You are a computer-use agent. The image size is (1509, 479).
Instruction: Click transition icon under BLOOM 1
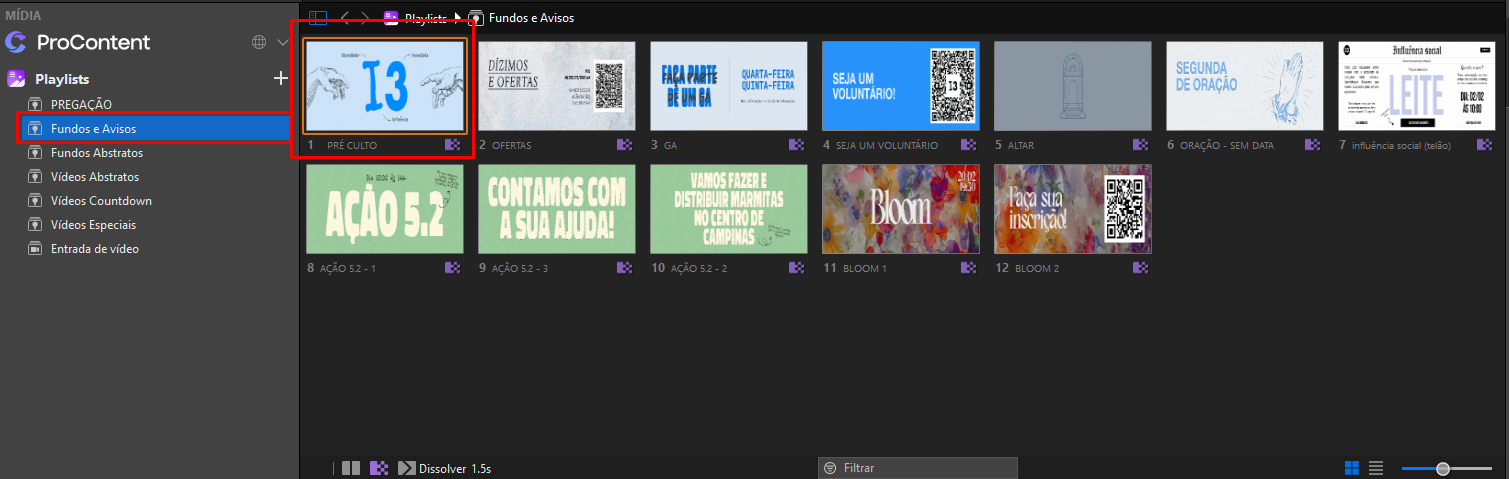(x=969, y=268)
